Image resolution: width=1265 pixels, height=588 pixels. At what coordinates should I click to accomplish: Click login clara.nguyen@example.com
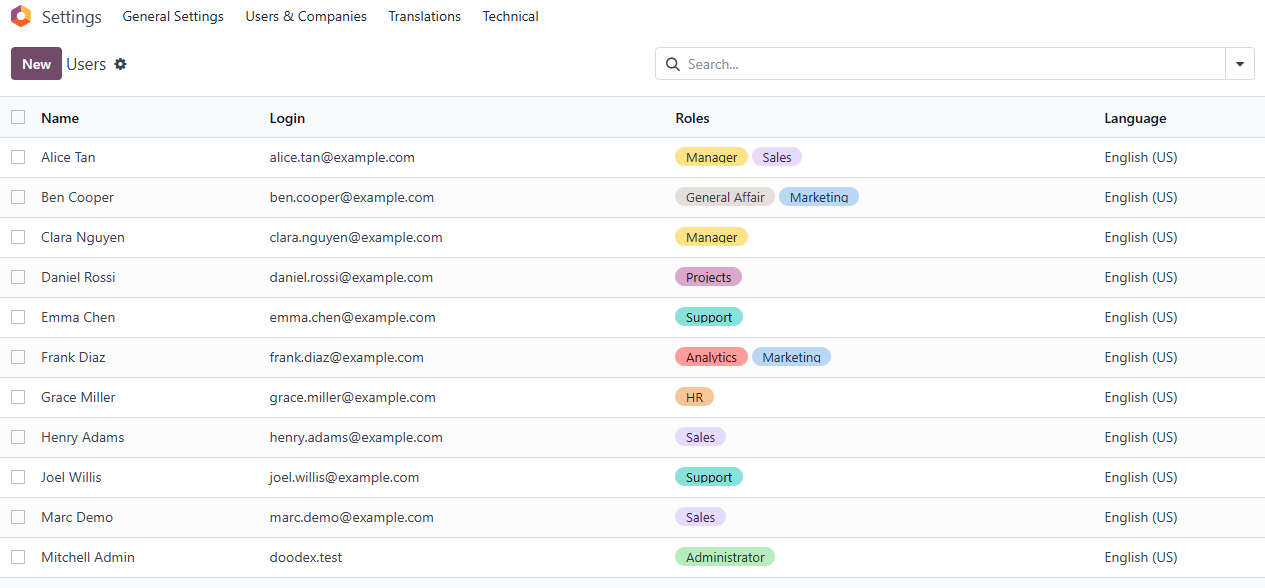pyautogui.click(x=356, y=237)
